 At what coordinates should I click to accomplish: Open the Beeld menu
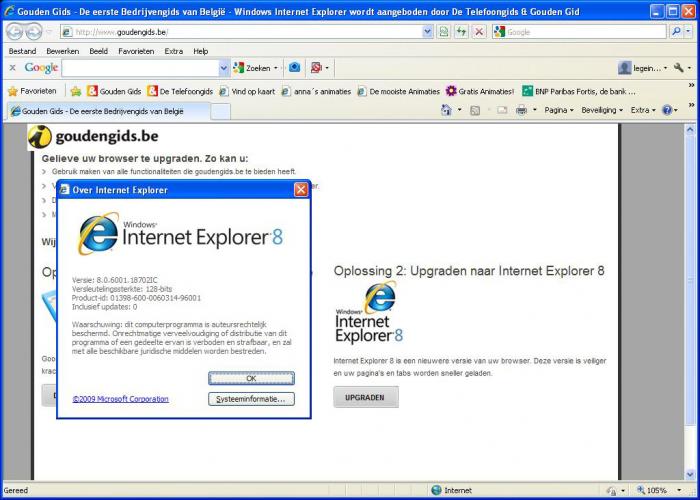pos(99,51)
